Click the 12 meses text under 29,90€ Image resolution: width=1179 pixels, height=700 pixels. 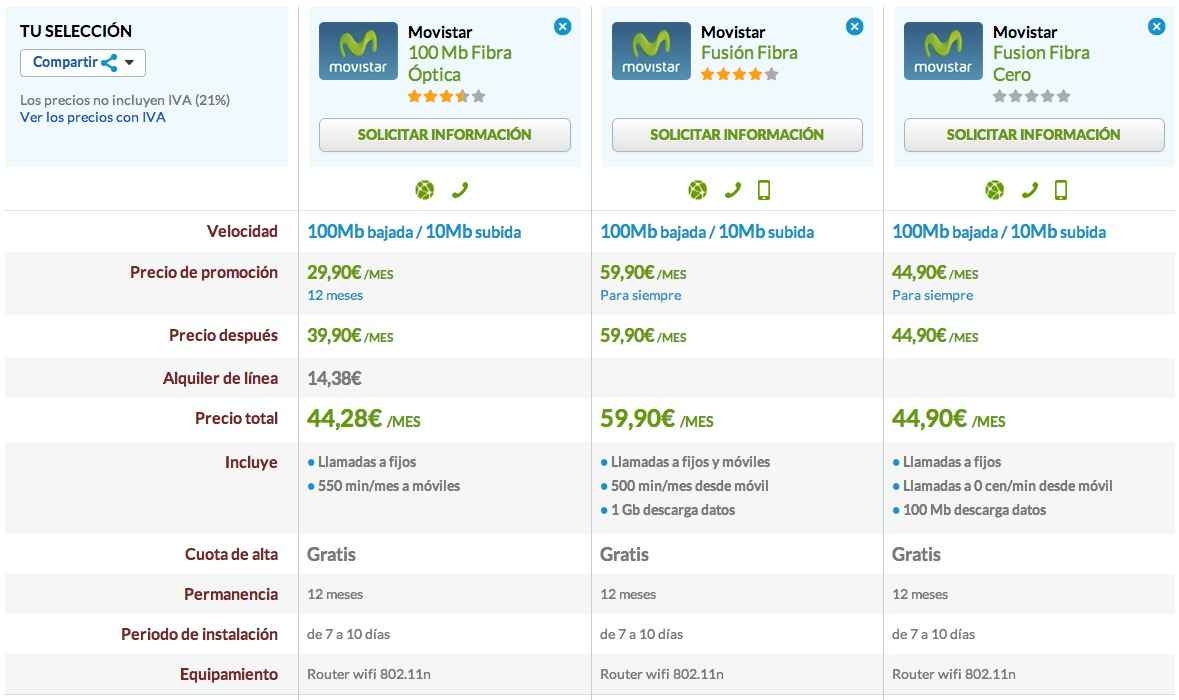pos(335,295)
